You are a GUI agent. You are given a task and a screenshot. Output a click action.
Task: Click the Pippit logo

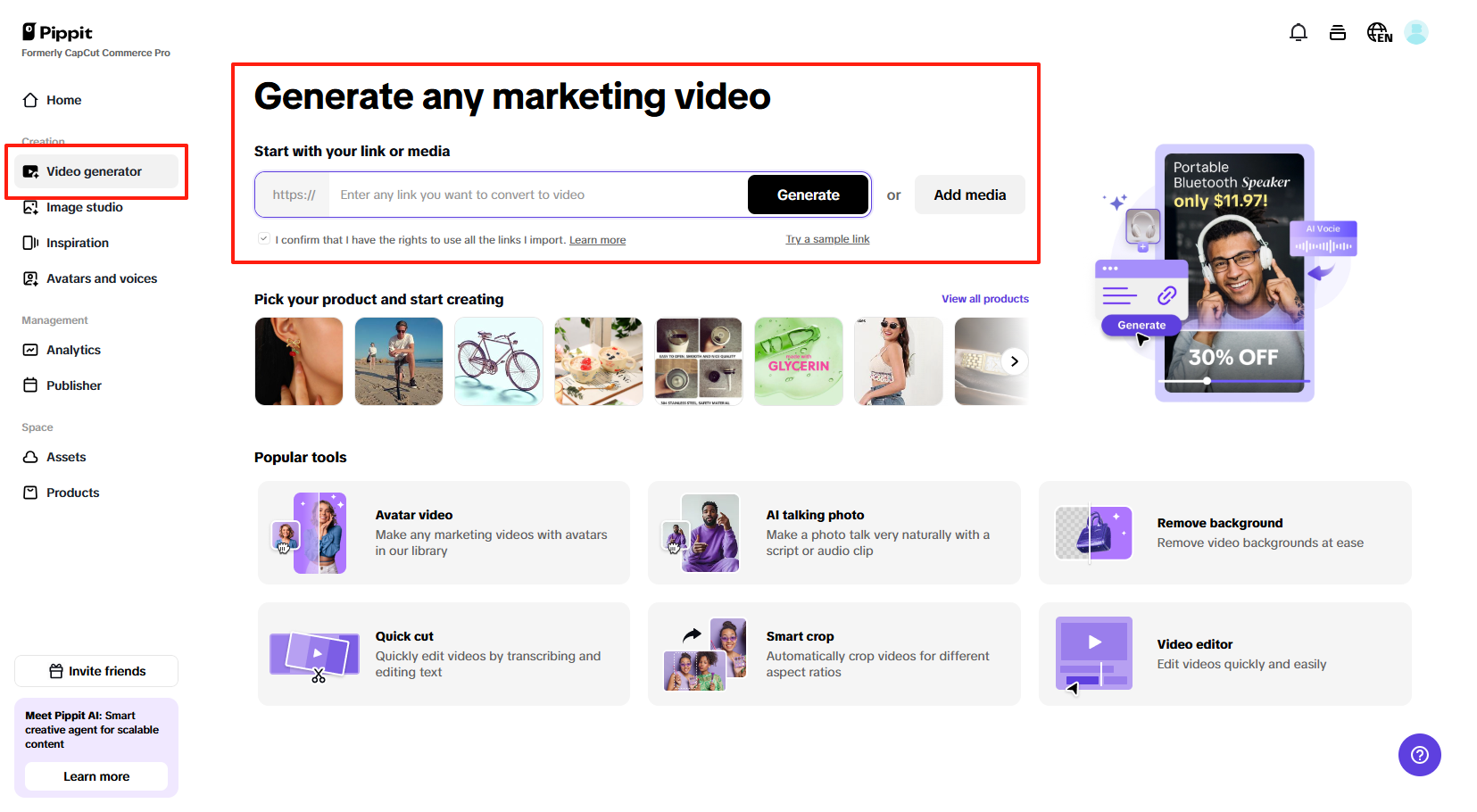click(x=56, y=31)
